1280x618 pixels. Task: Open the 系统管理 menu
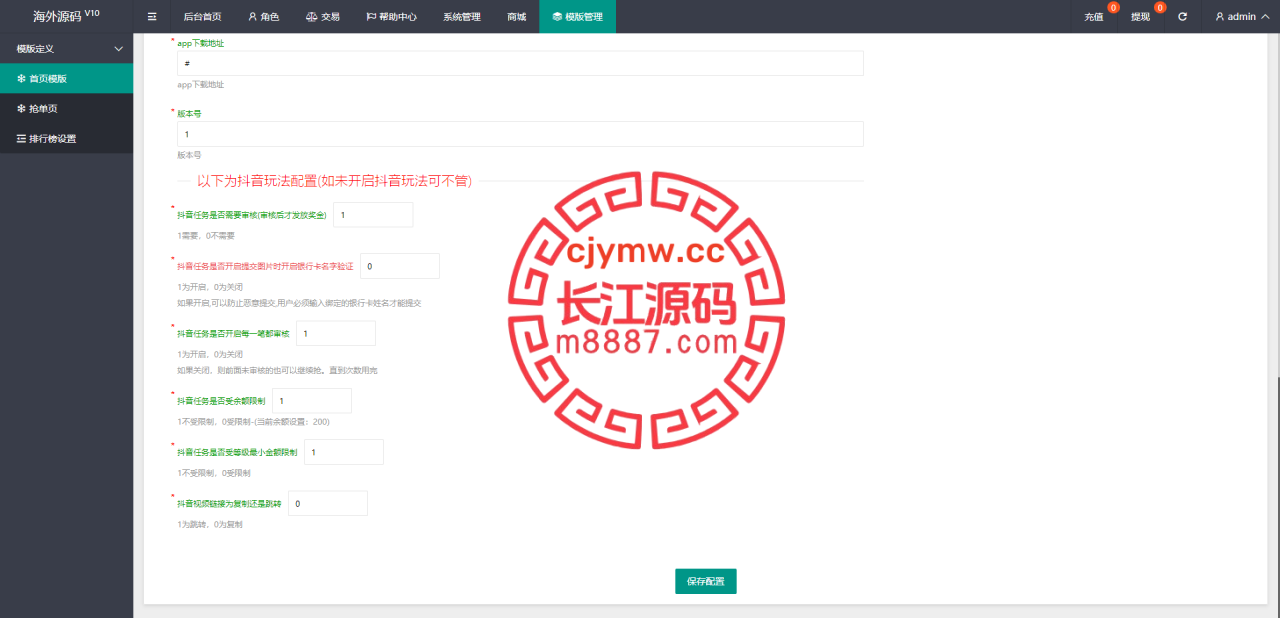[462, 17]
